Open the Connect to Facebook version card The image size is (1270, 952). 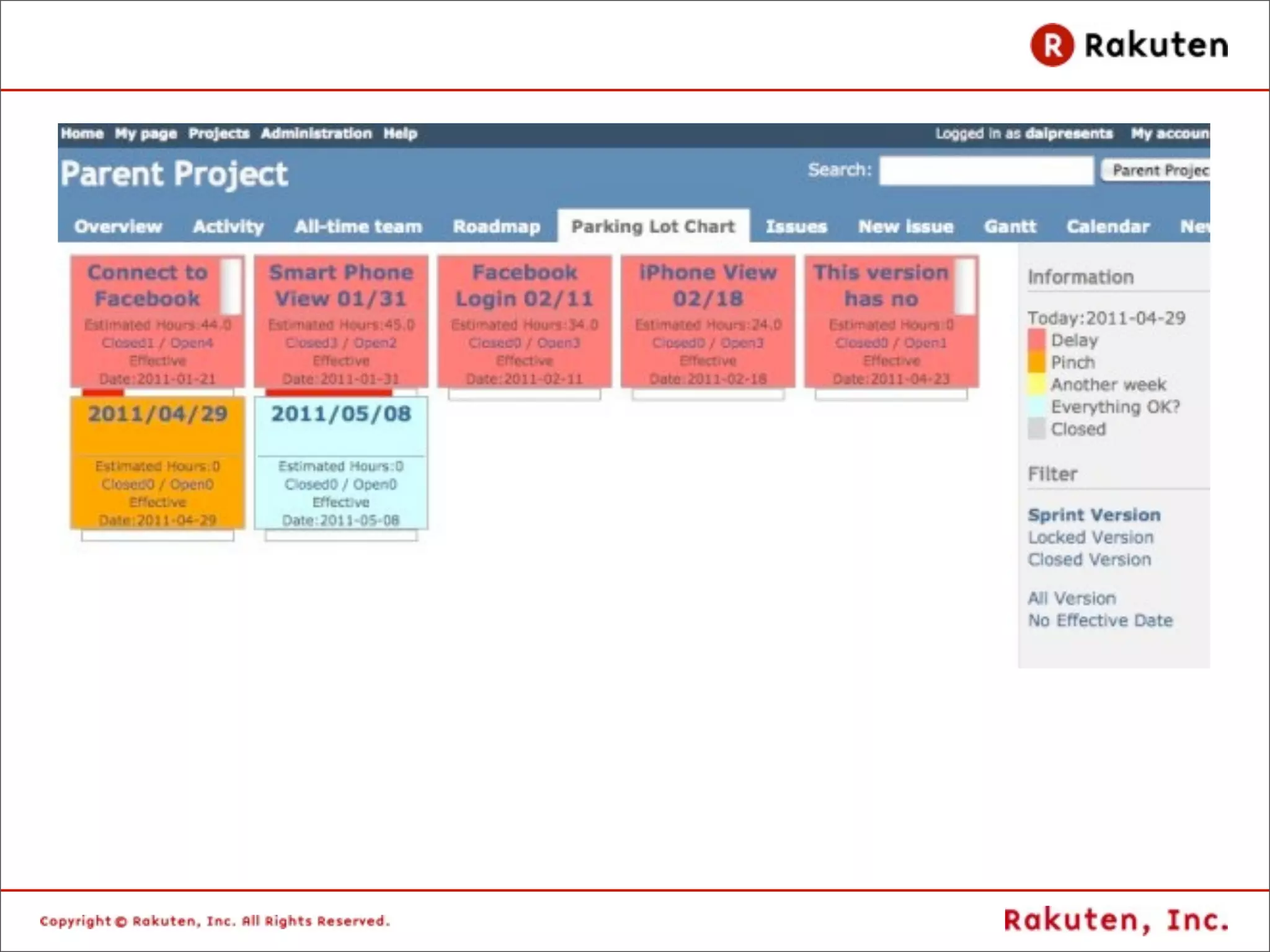coord(148,286)
